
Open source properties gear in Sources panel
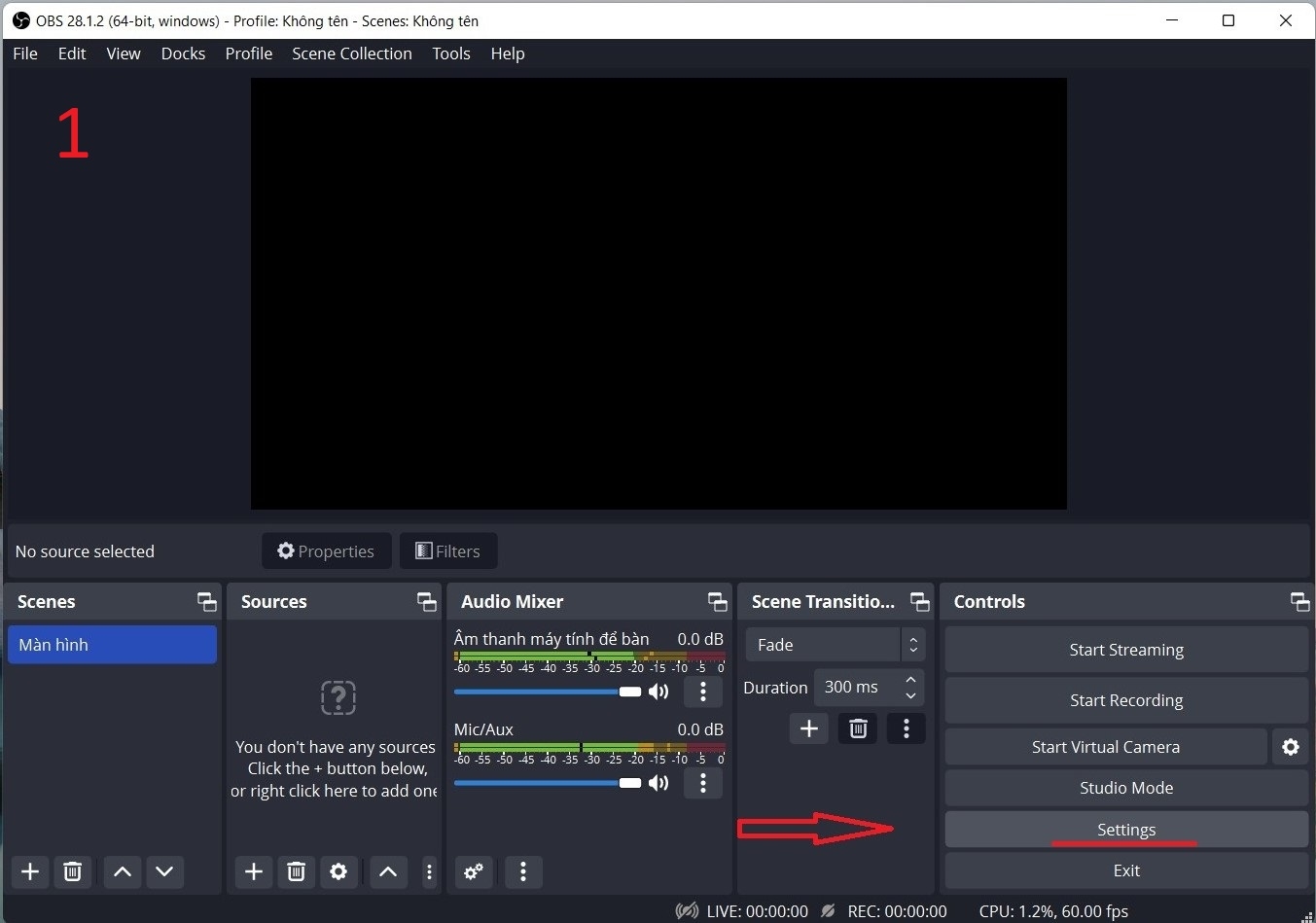coord(338,871)
